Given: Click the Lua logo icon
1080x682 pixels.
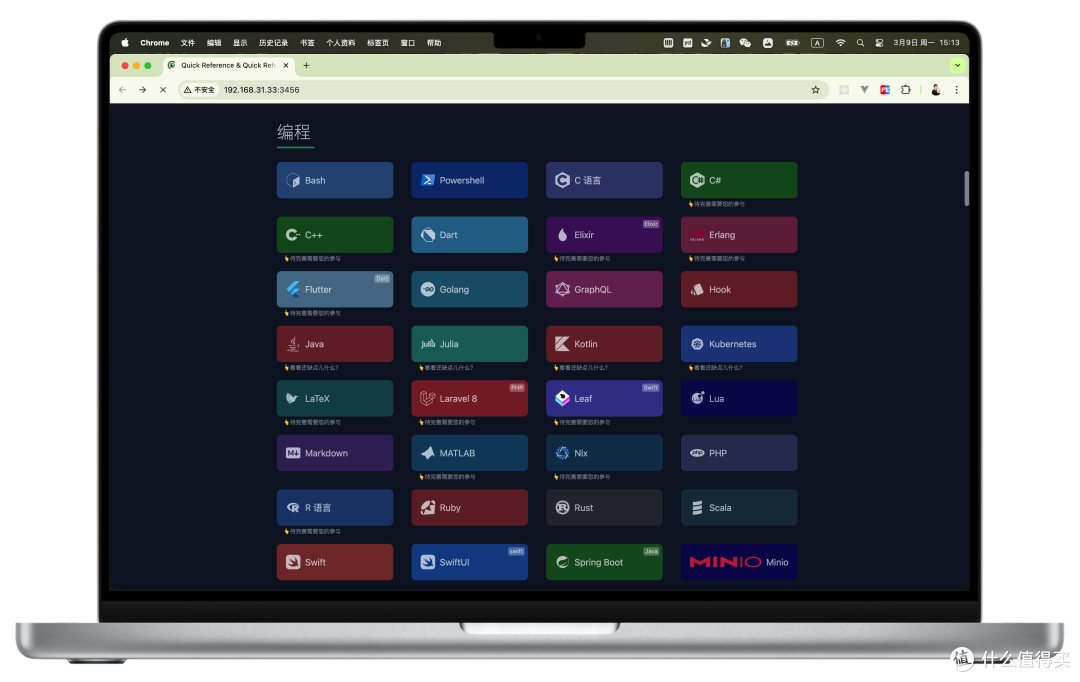Looking at the screenshot, I should 697,398.
